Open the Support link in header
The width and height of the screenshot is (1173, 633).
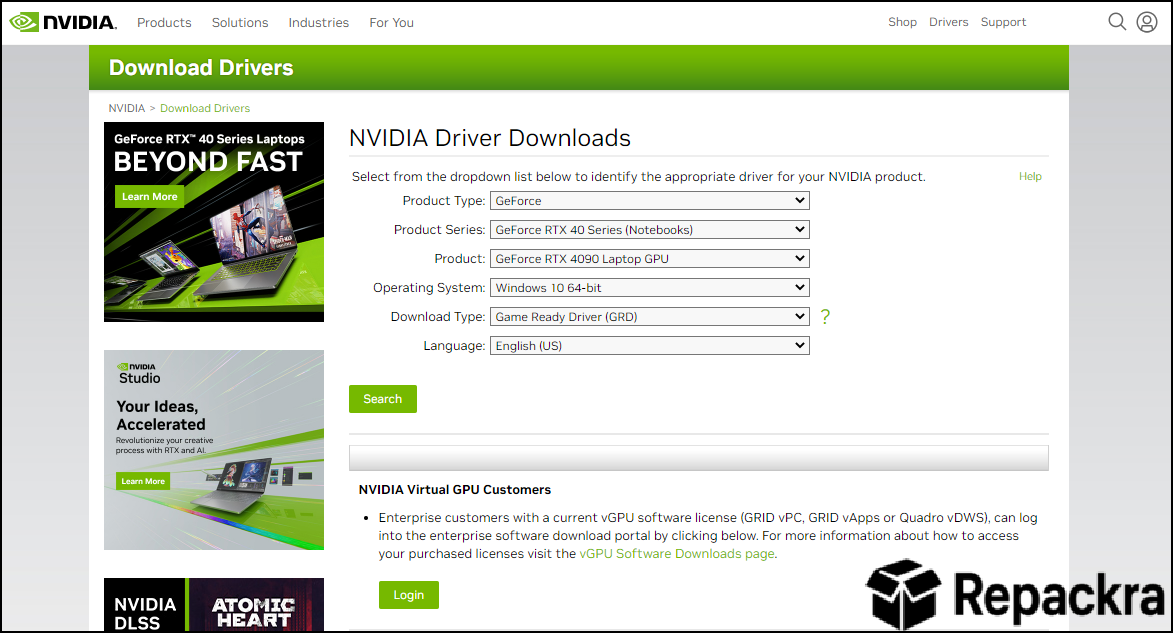1003,22
